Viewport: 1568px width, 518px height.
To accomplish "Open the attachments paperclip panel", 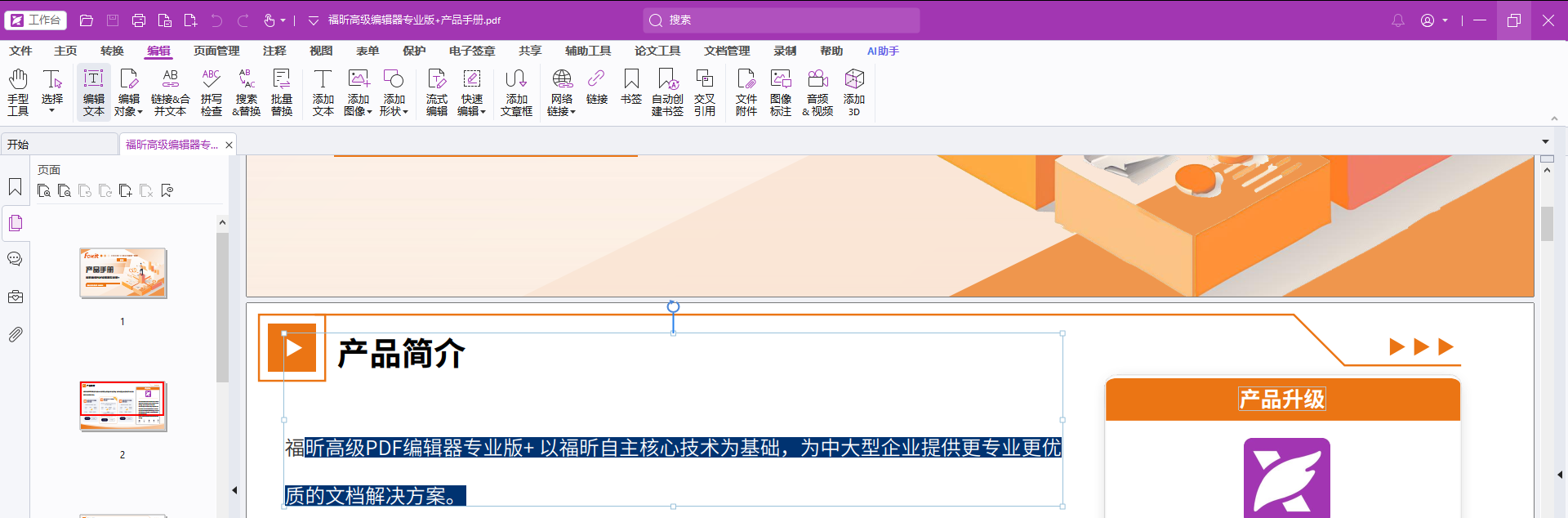I will point(15,334).
